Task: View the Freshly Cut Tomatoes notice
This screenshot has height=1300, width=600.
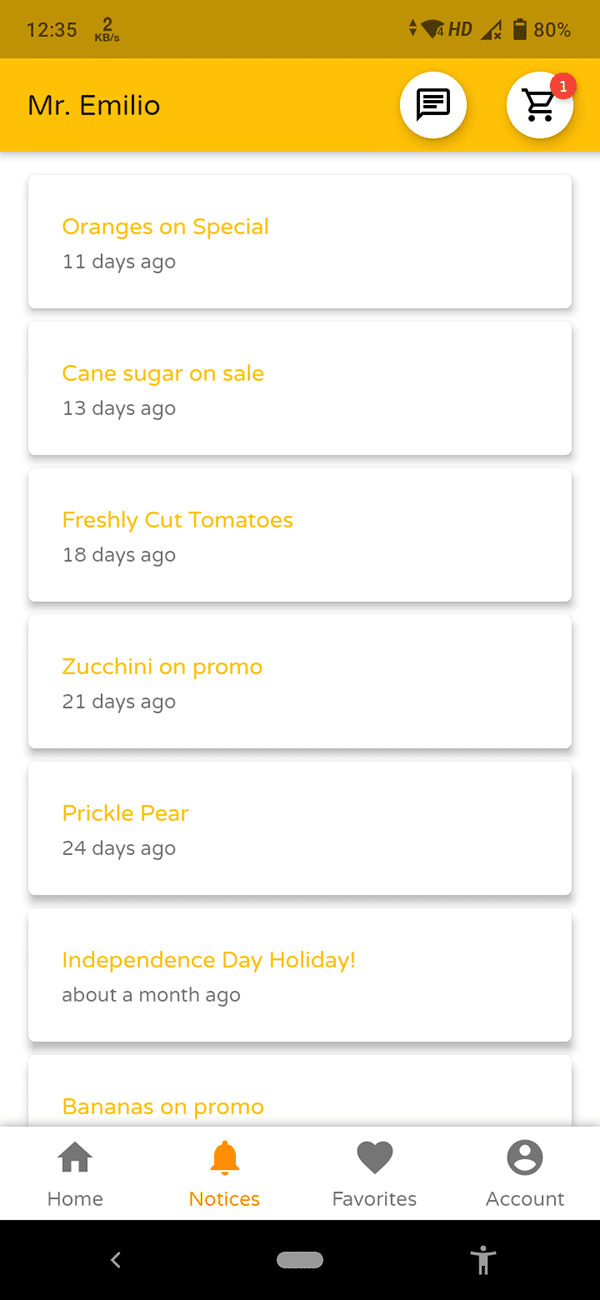Action: pyautogui.click(x=300, y=535)
